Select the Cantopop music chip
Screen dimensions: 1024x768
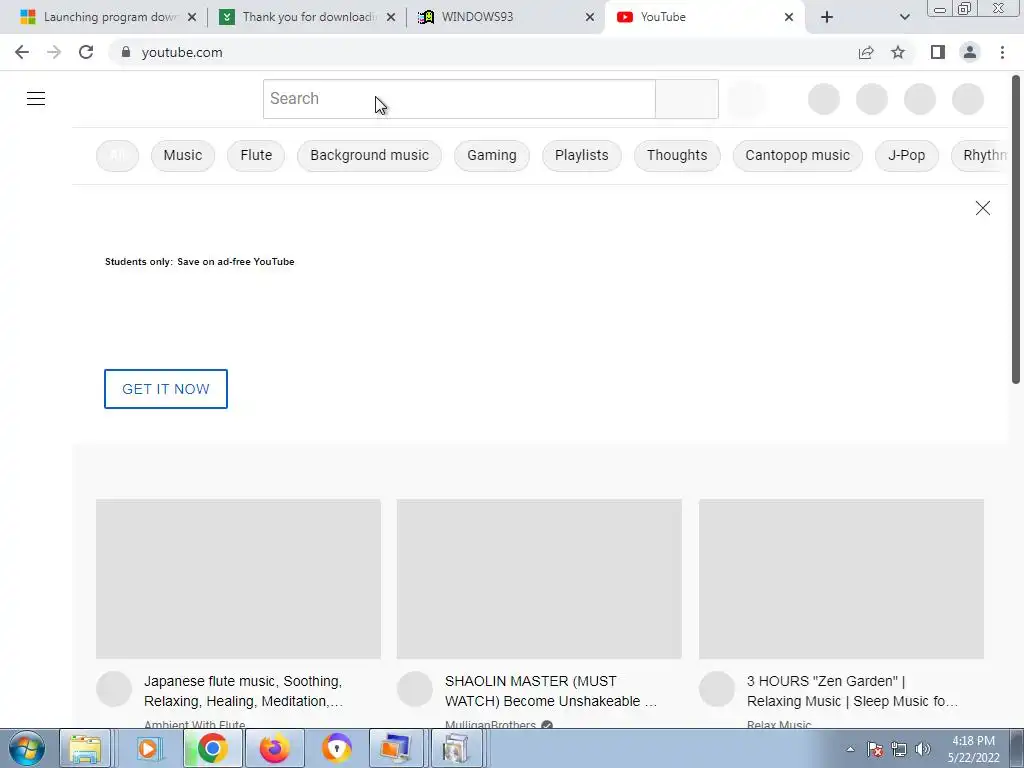[797, 155]
